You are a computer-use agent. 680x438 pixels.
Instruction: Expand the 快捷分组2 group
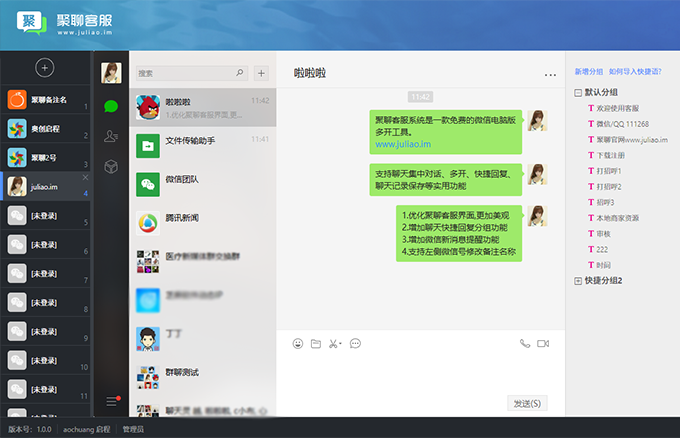(578, 281)
